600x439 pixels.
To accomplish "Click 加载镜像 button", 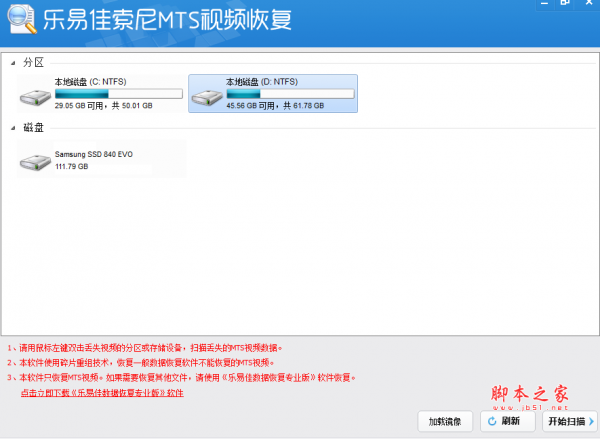I will (445, 421).
